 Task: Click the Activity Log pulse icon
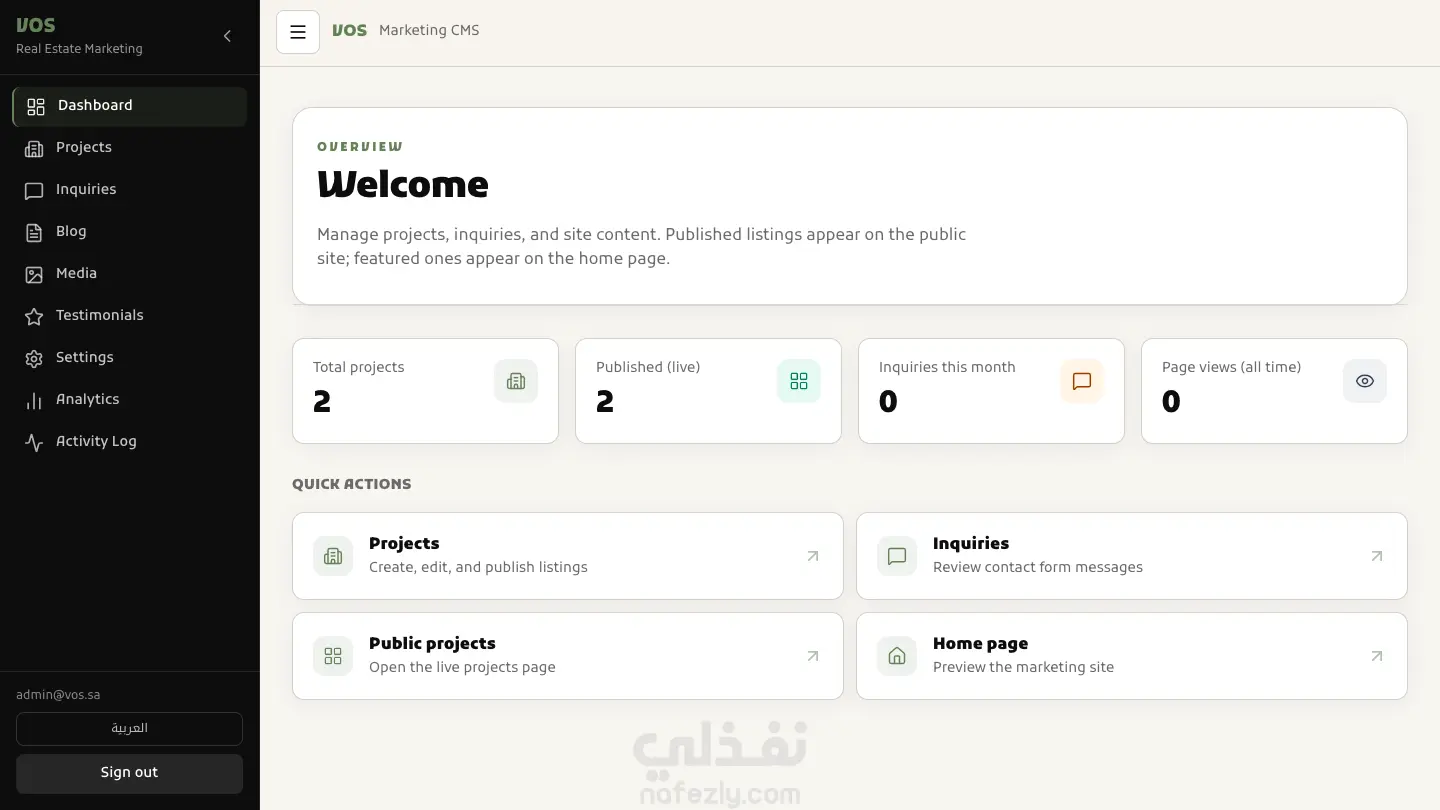click(x=34, y=442)
